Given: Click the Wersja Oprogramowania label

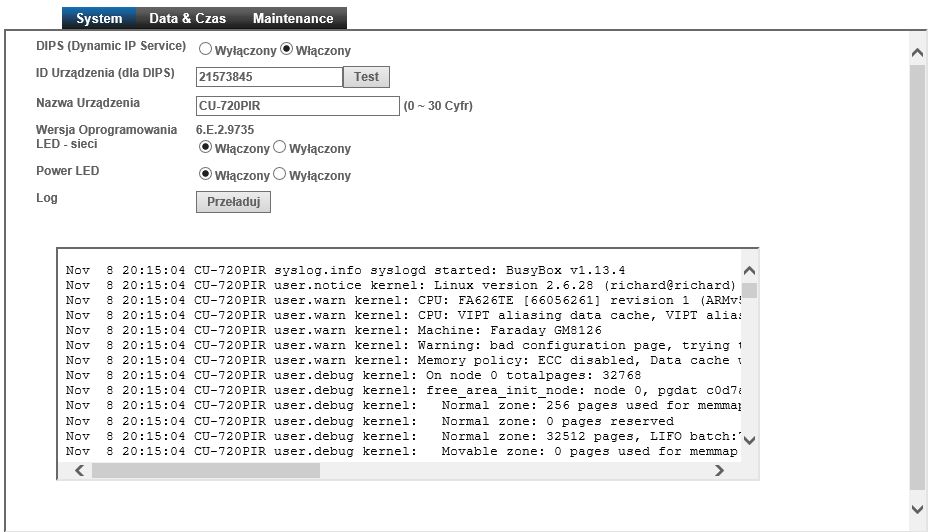Looking at the screenshot, I should click(x=106, y=129).
